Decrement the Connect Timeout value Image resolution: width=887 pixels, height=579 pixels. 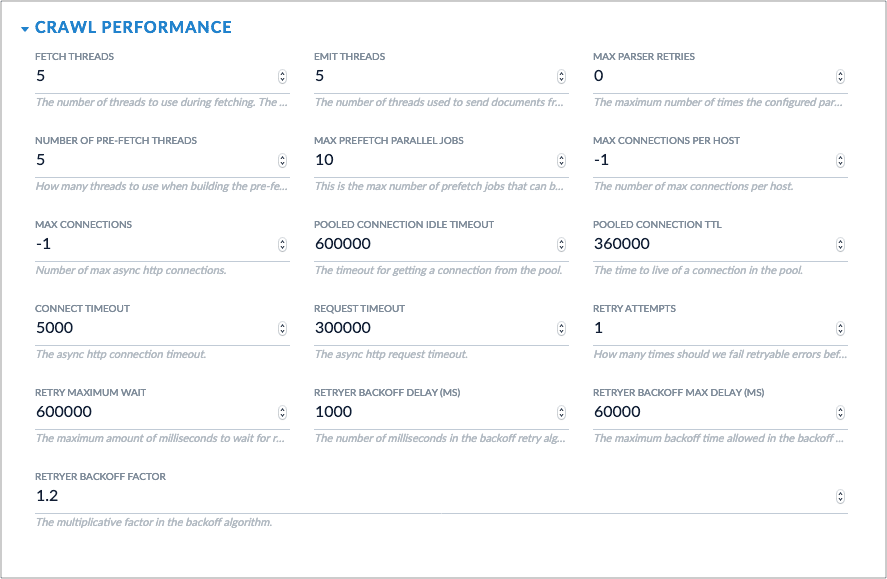click(285, 330)
